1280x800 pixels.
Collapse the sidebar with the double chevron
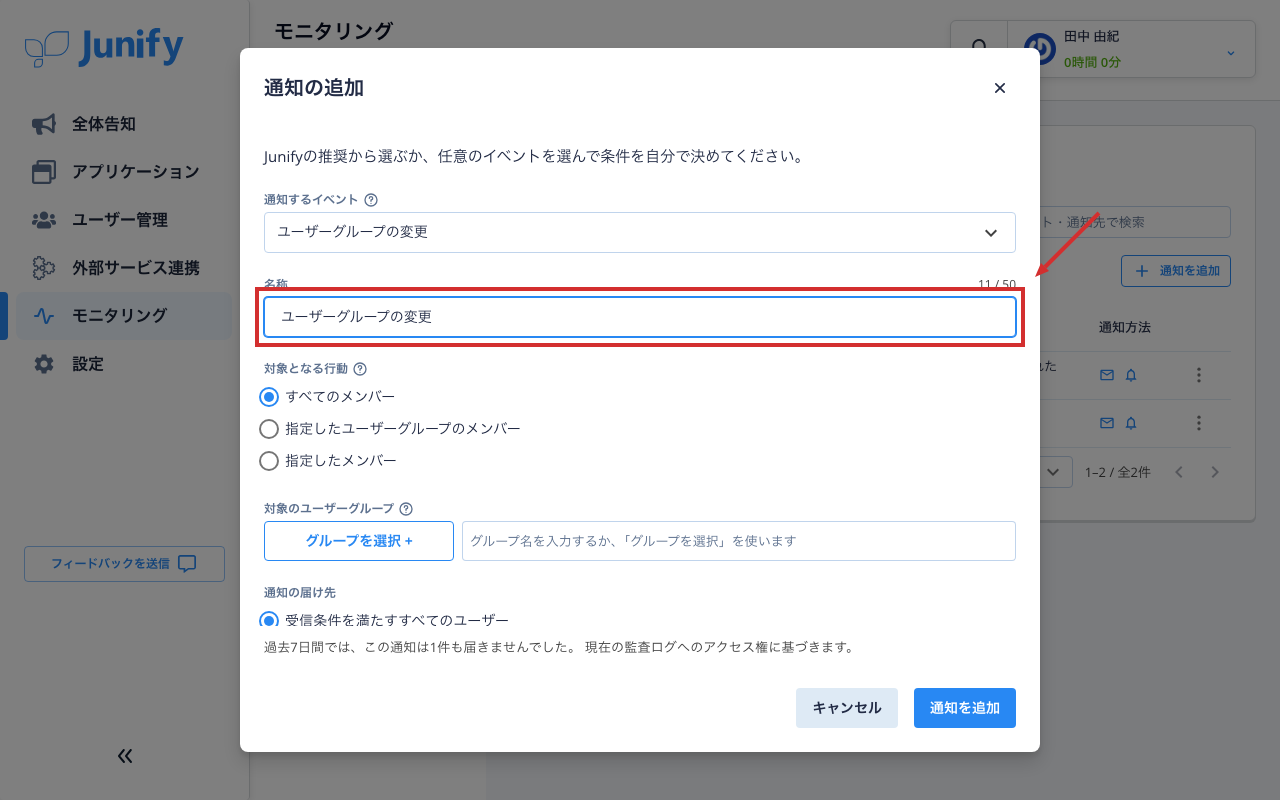pos(125,756)
